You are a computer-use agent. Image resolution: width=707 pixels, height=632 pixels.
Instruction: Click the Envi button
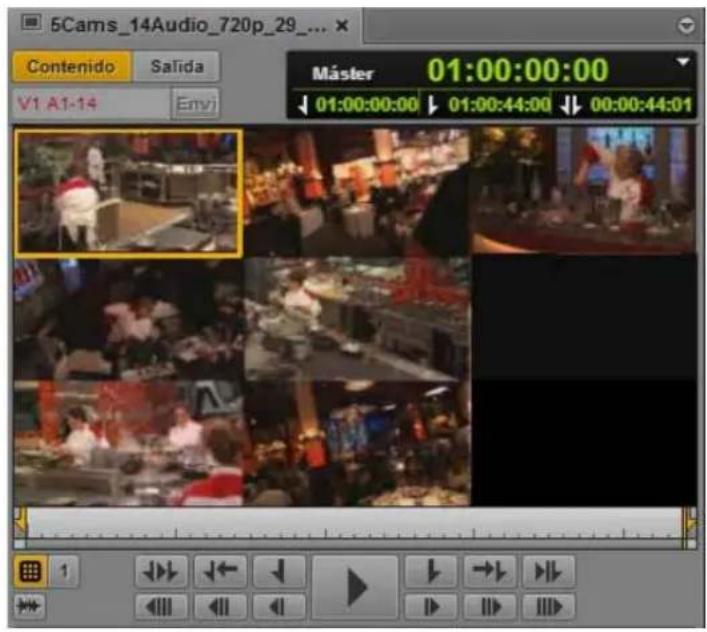coord(196,104)
